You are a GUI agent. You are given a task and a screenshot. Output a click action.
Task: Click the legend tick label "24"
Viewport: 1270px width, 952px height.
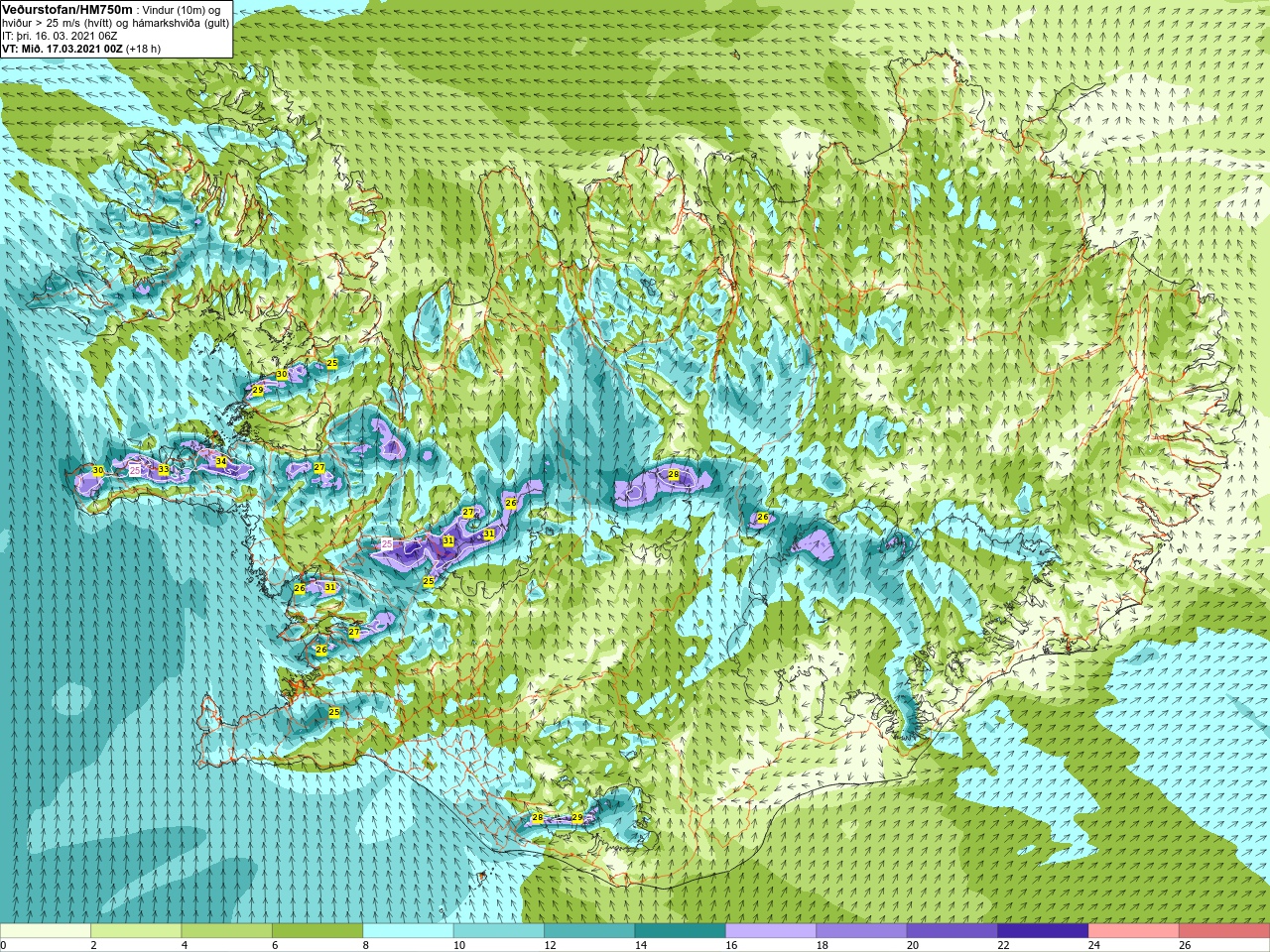(1092, 945)
